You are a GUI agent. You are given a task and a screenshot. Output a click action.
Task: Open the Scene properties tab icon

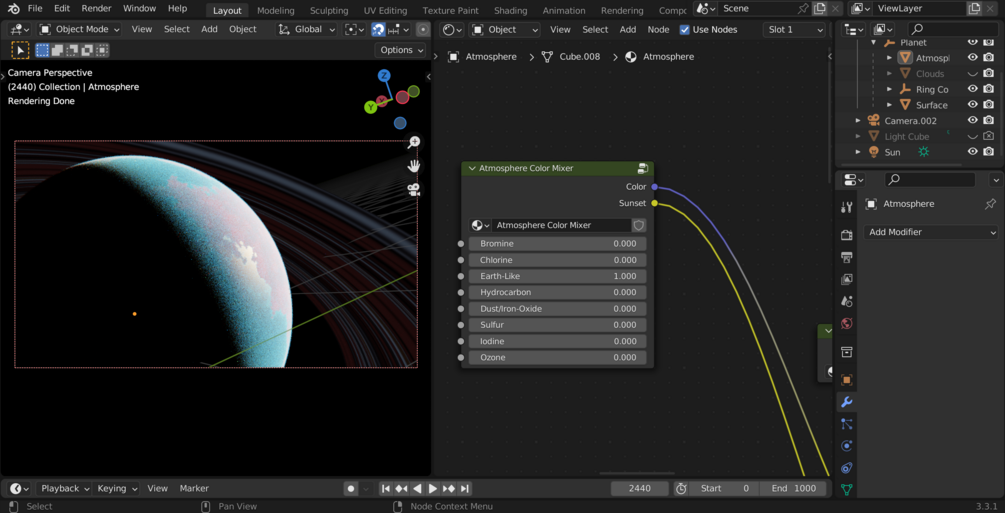[847, 301]
